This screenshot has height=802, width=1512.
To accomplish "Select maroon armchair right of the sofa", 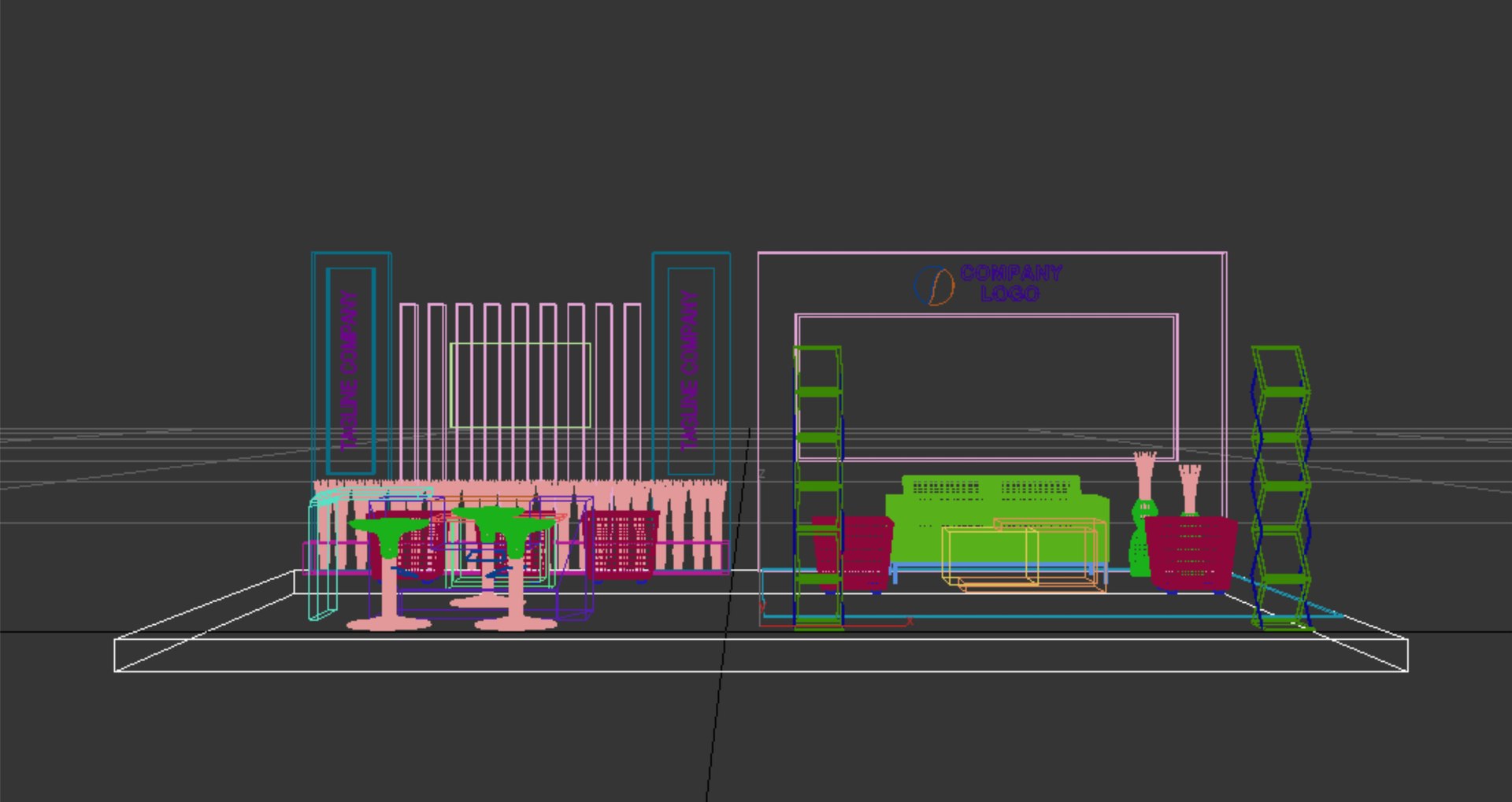I will [x=1190, y=553].
